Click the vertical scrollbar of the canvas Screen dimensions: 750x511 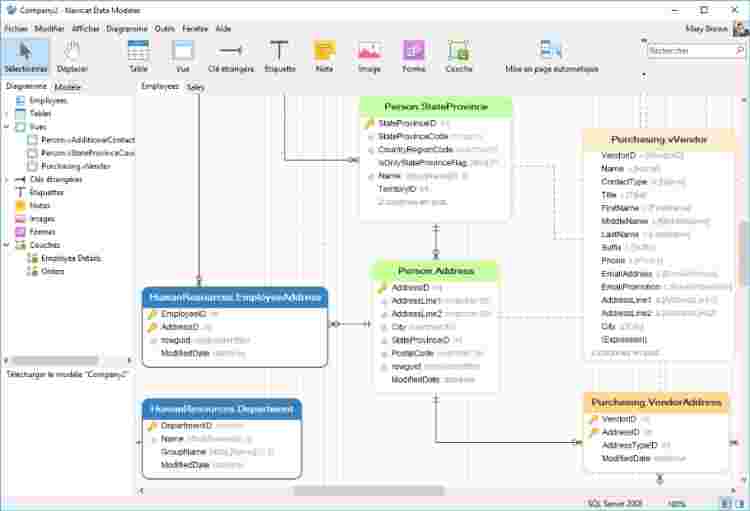tap(744, 254)
